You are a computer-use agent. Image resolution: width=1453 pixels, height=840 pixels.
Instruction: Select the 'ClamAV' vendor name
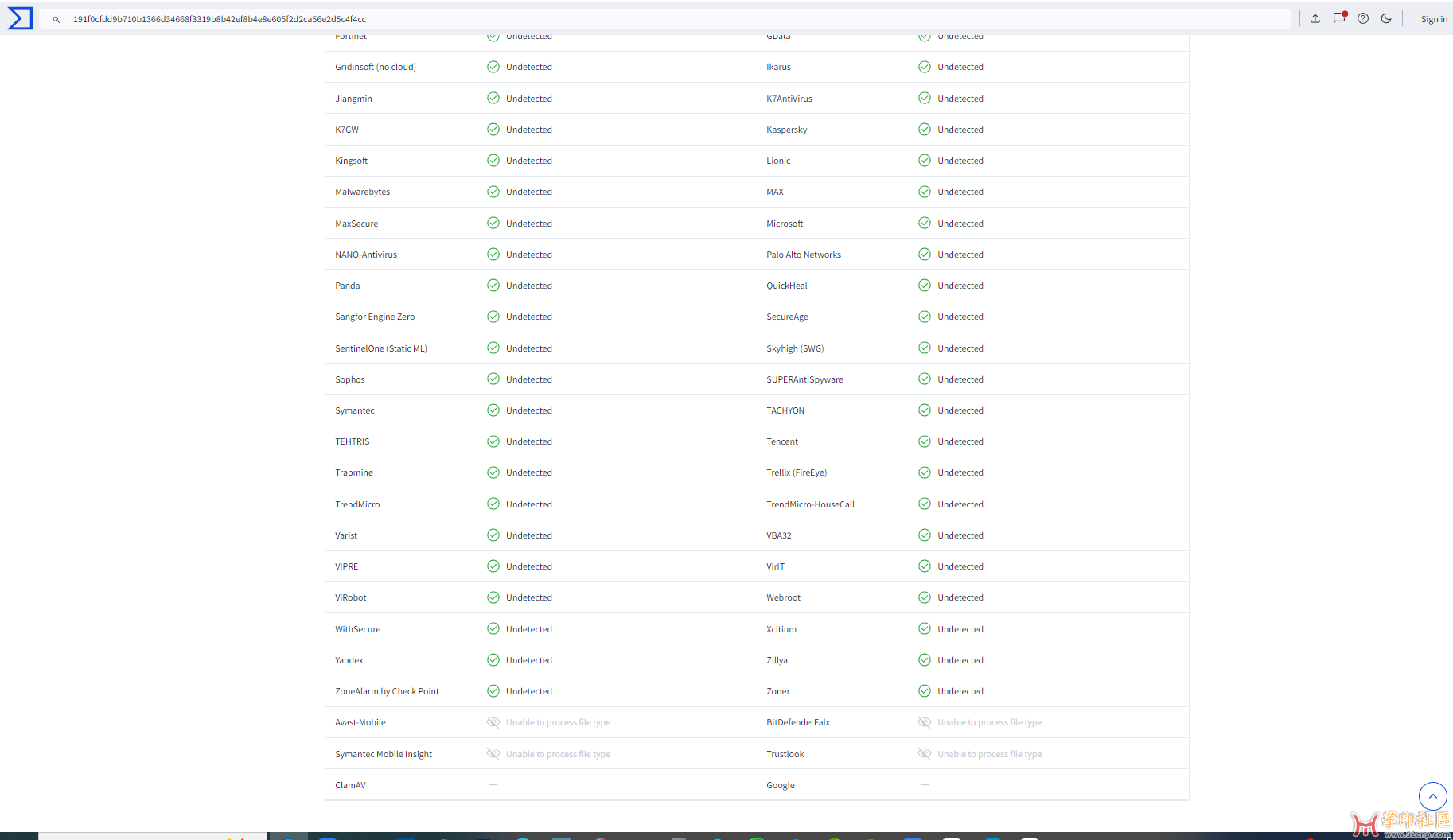350,785
